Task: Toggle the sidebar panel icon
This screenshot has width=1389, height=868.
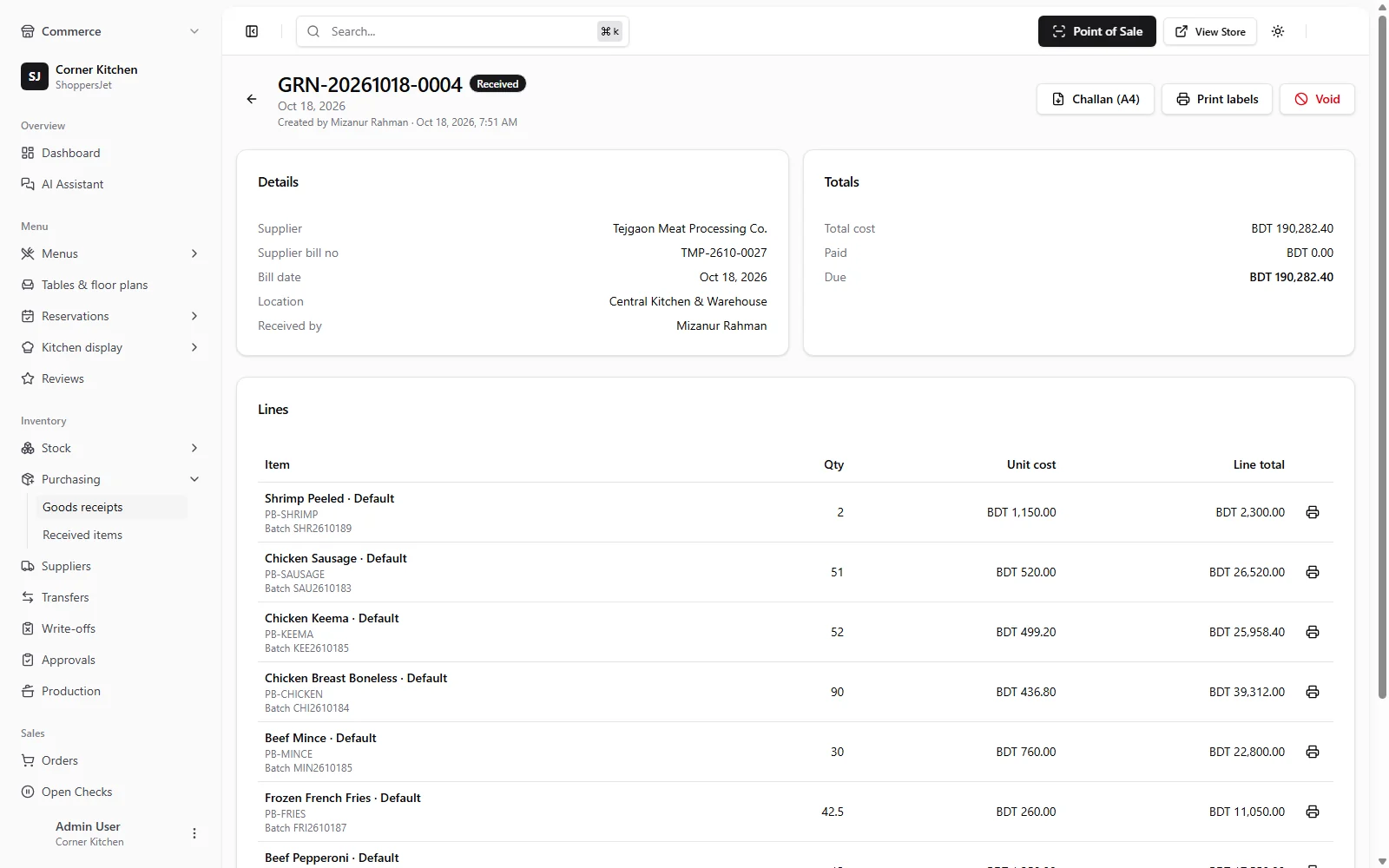Action: [252, 31]
